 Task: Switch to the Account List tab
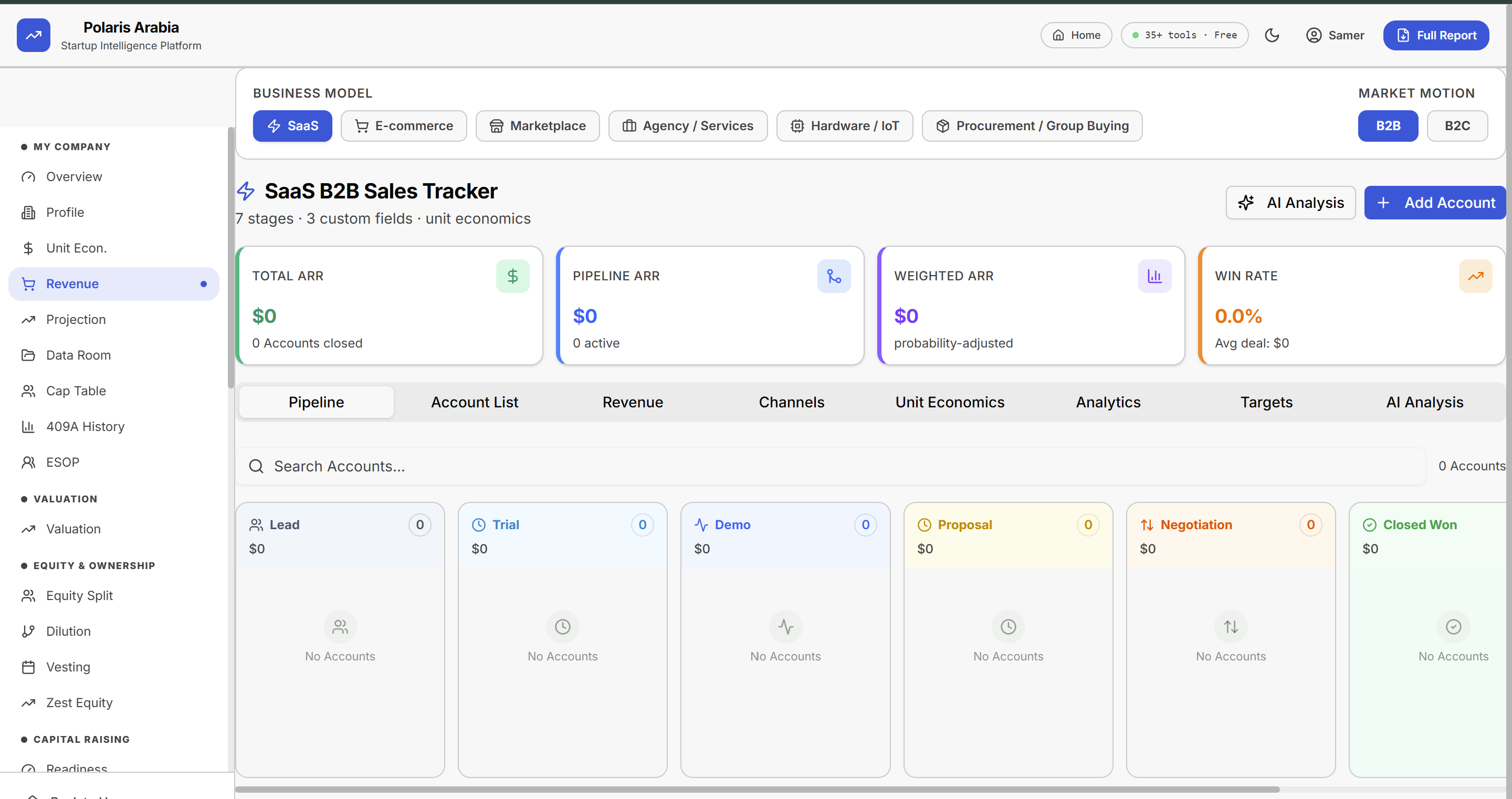[x=474, y=402]
